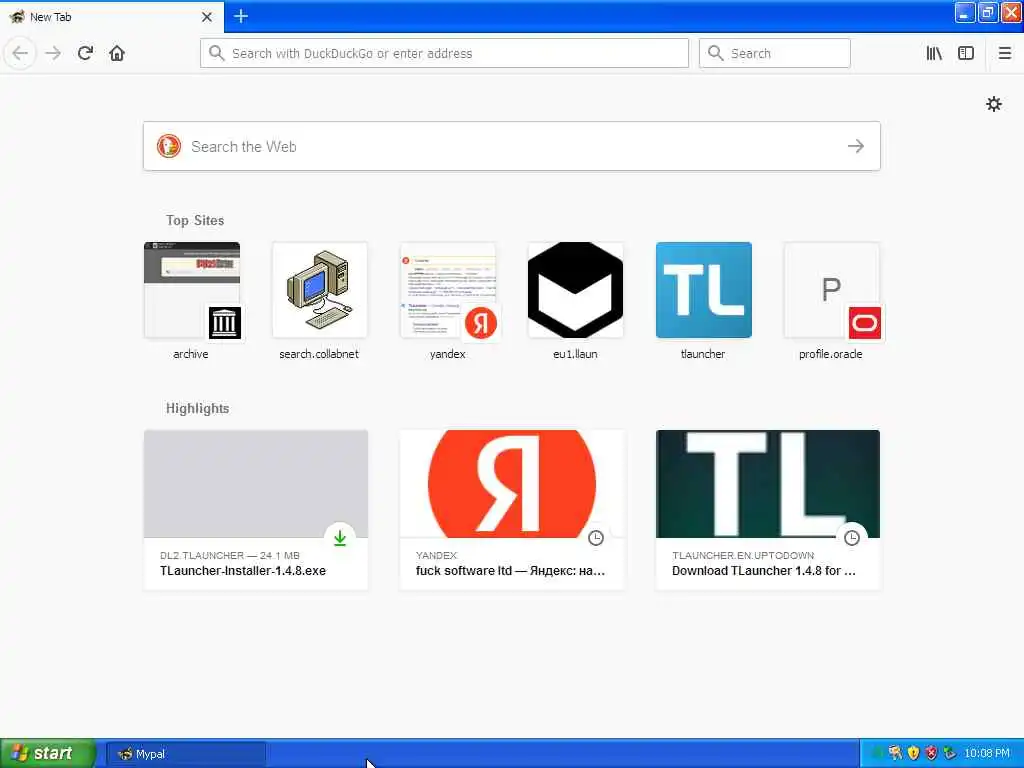The image size is (1024, 768).
Task: Open the home page icon
Action: [x=117, y=53]
